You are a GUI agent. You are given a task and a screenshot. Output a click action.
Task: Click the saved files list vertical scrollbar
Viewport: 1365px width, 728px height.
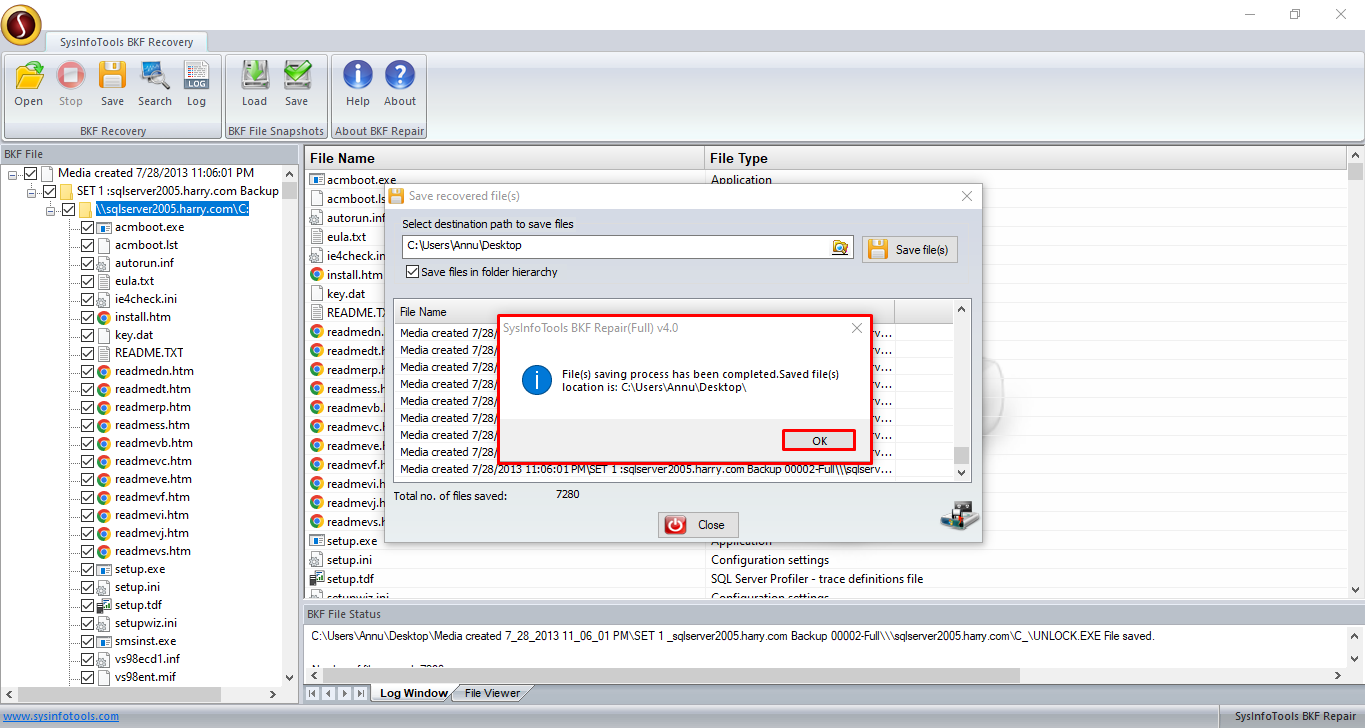pyautogui.click(x=962, y=389)
